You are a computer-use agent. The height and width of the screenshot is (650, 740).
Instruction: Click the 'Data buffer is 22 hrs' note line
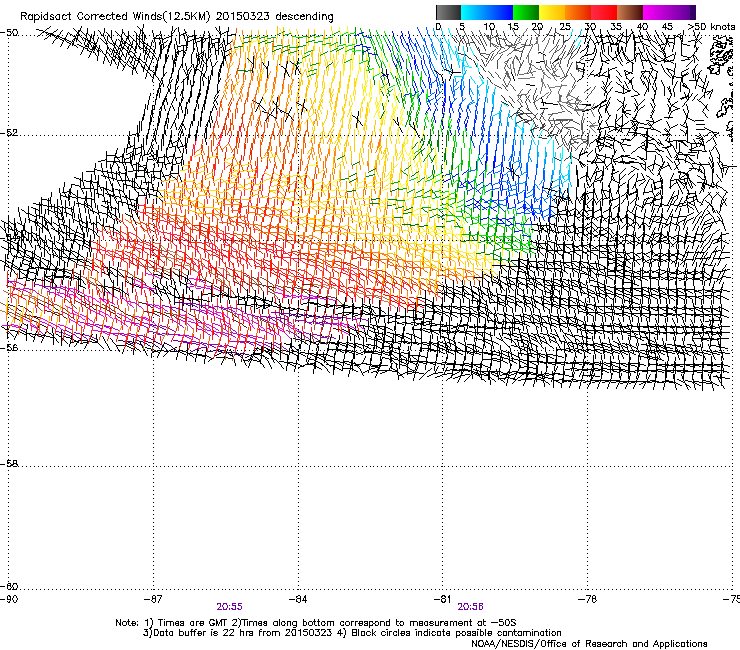(352, 633)
